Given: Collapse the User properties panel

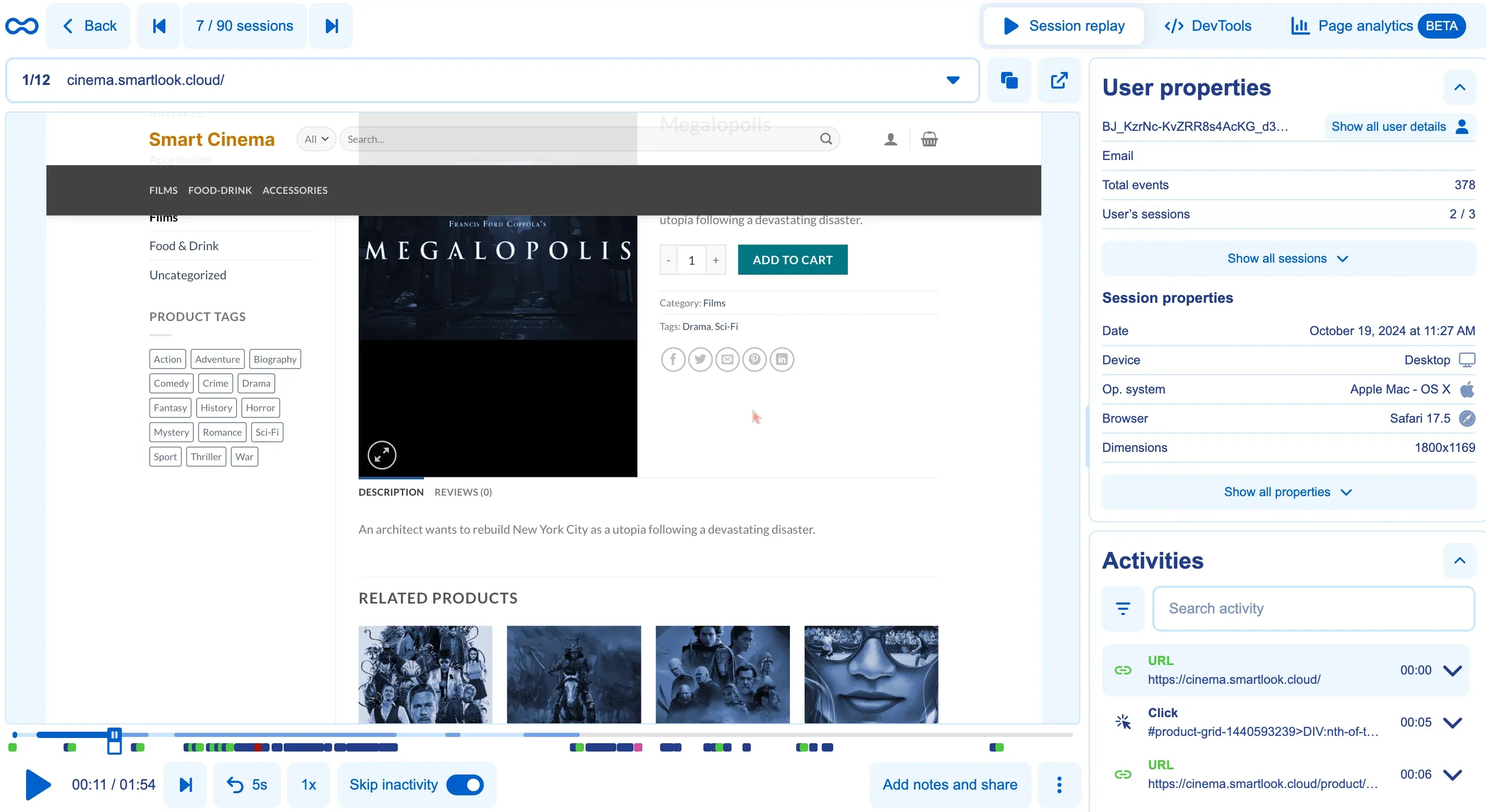Looking at the screenshot, I should point(1459,88).
